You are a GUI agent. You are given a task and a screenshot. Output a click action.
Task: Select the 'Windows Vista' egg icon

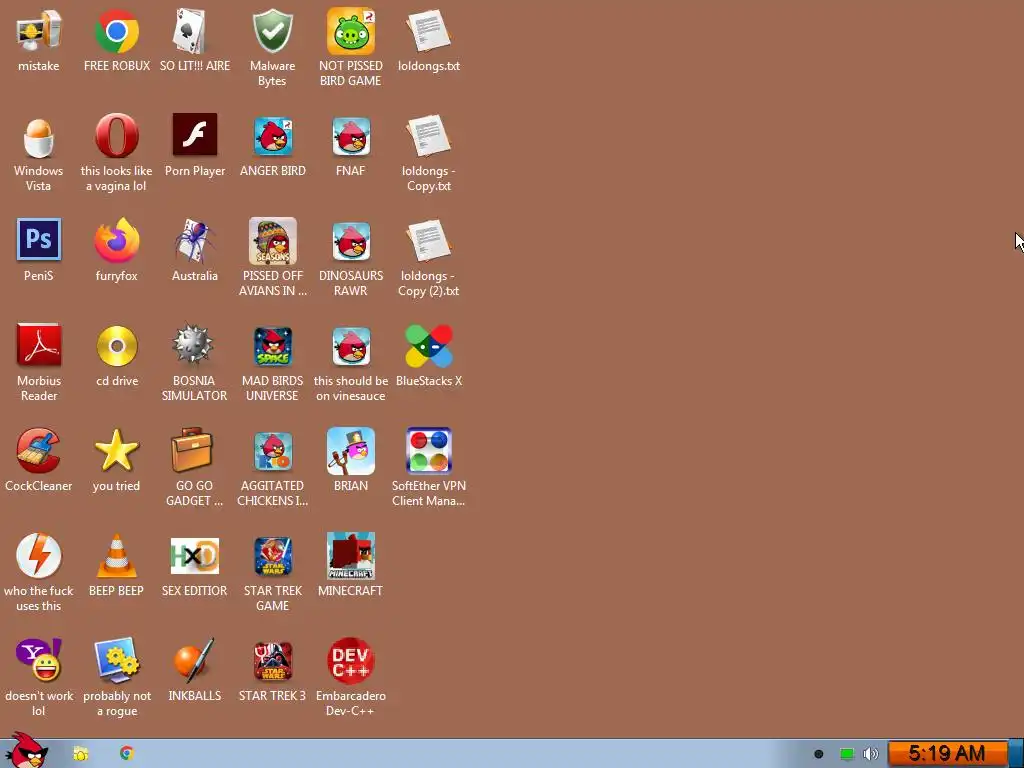[x=39, y=137]
